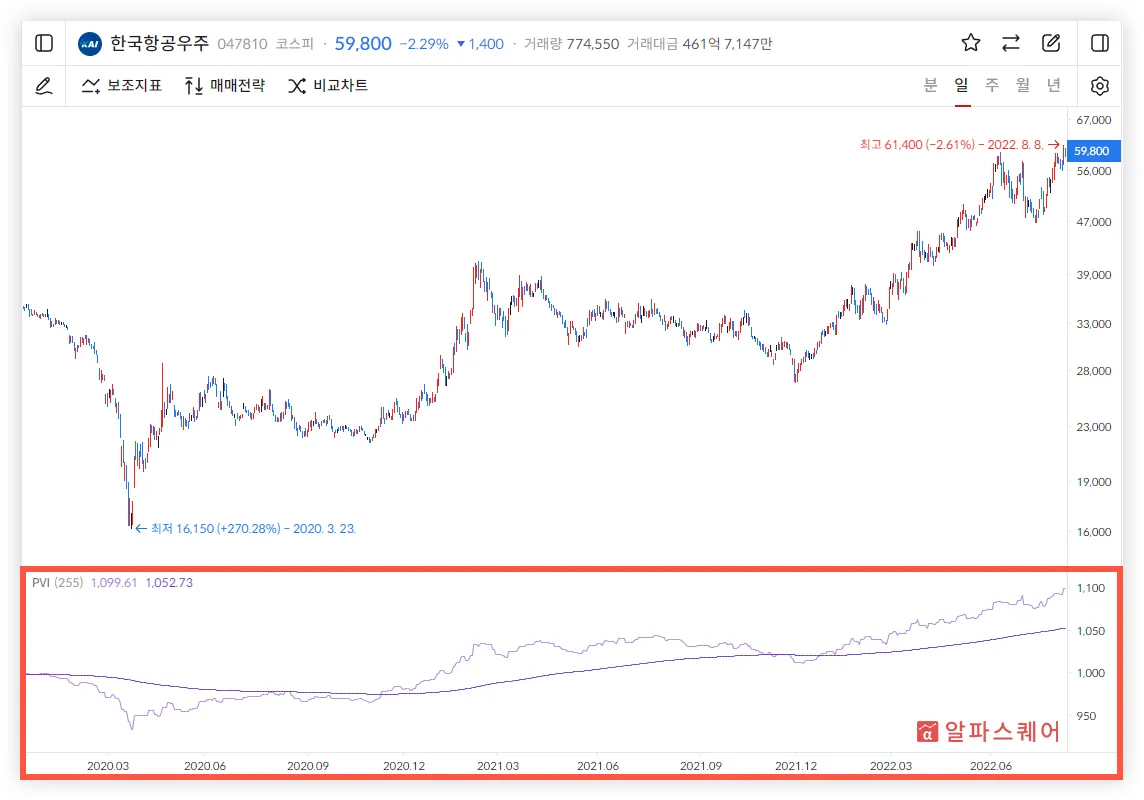The width and height of the screenshot is (1144, 800).
Task: Click the blue 59,800 price axis tag
Action: pos(1092,151)
